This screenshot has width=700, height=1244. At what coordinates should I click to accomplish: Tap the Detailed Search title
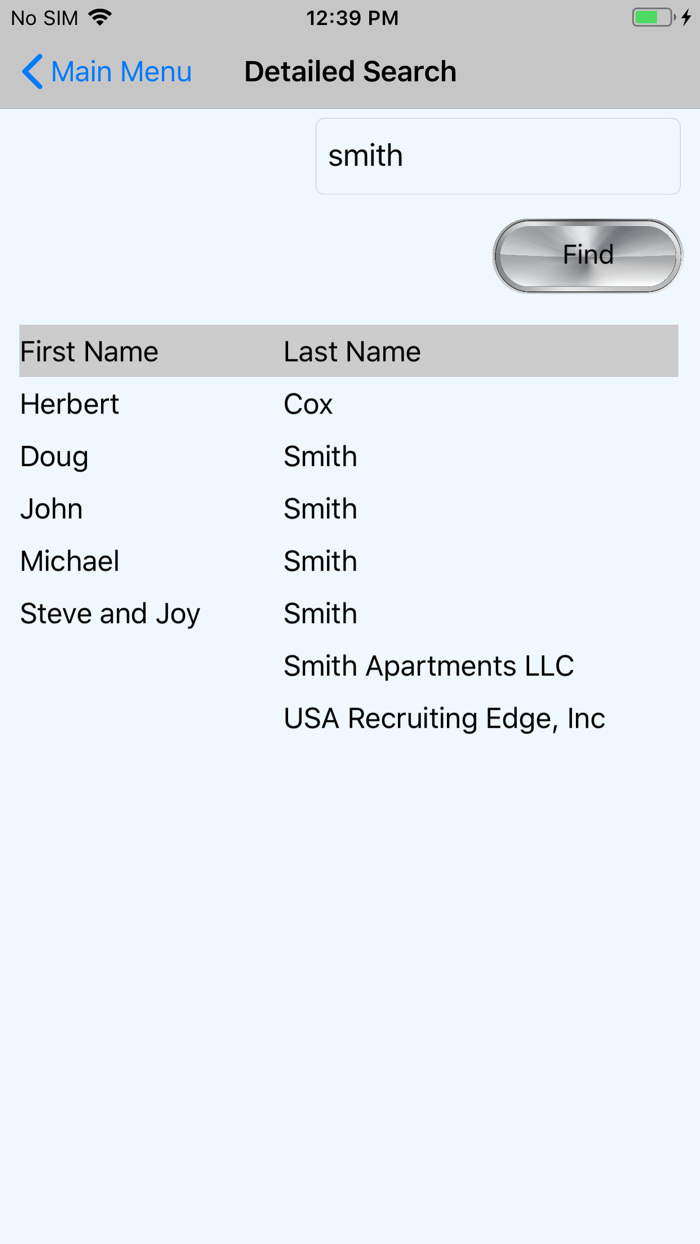pyautogui.click(x=350, y=71)
